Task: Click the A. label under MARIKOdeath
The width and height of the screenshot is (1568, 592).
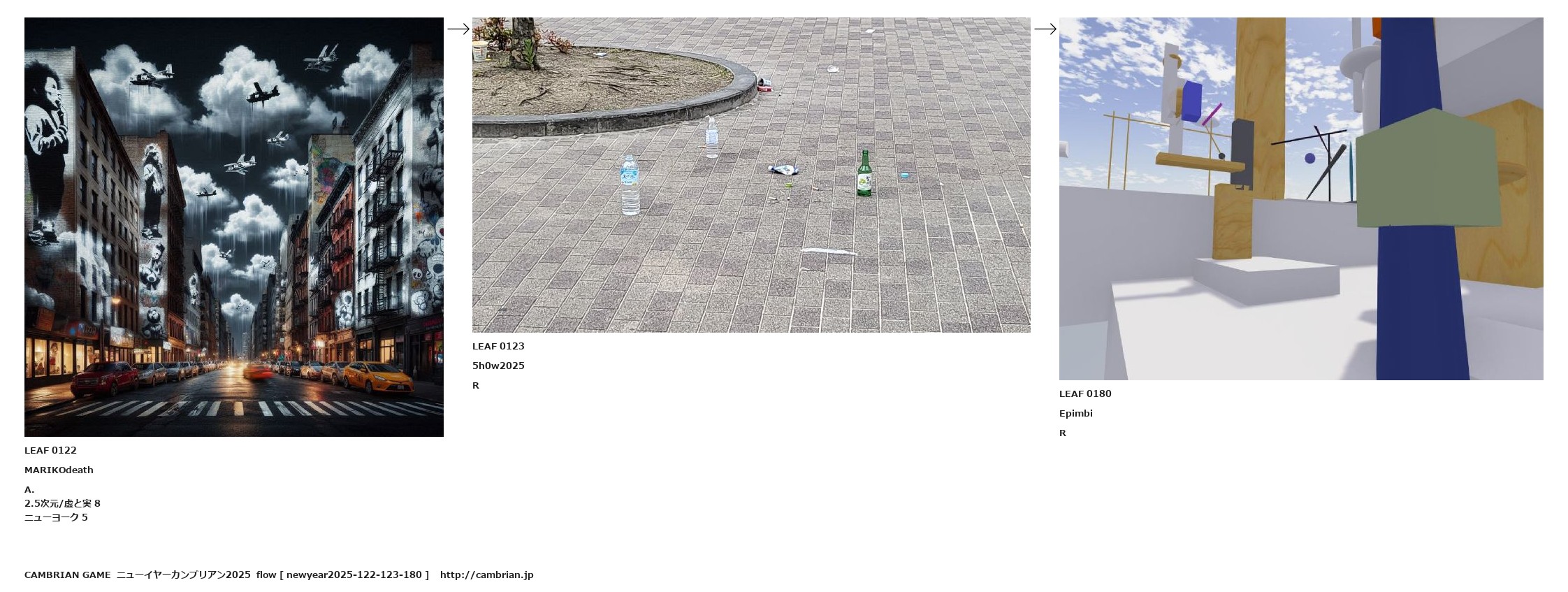Action: [29, 490]
